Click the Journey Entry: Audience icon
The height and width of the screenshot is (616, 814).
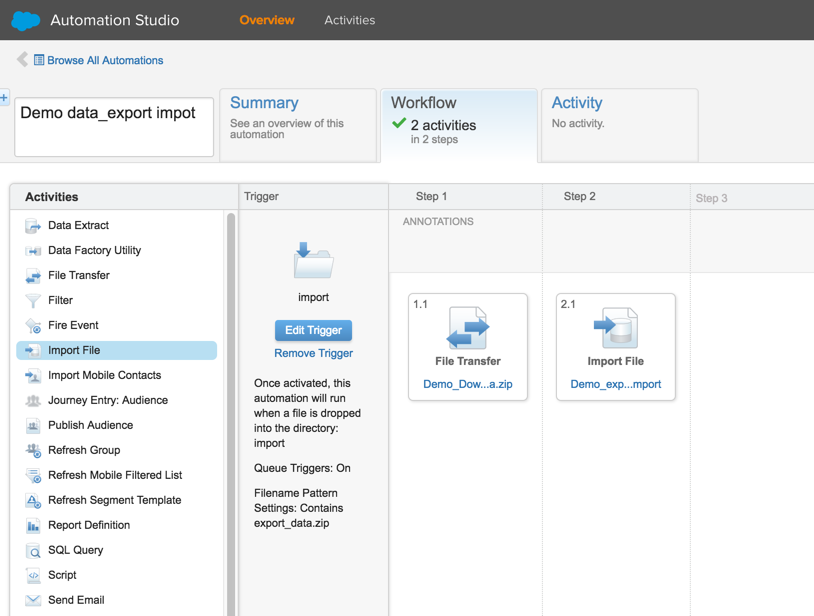point(33,400)
